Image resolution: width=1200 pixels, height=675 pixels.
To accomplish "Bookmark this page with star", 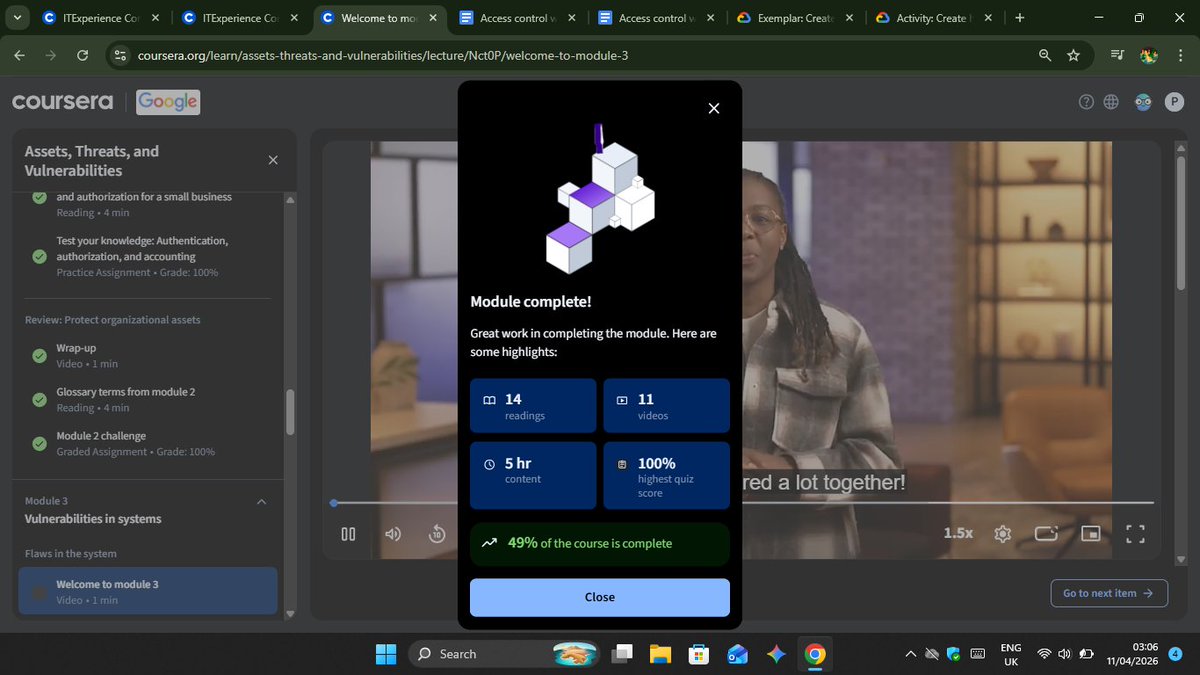I will (x=1073, y=56).
